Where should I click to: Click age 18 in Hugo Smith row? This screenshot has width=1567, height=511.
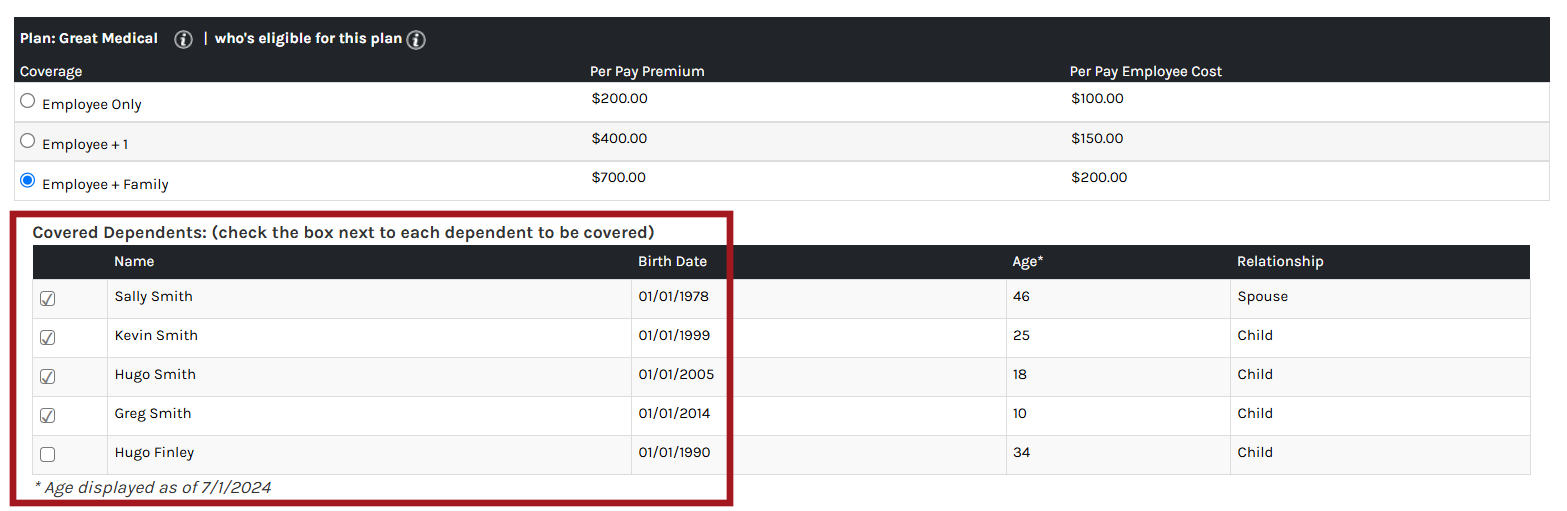[x=1020, y=375]
